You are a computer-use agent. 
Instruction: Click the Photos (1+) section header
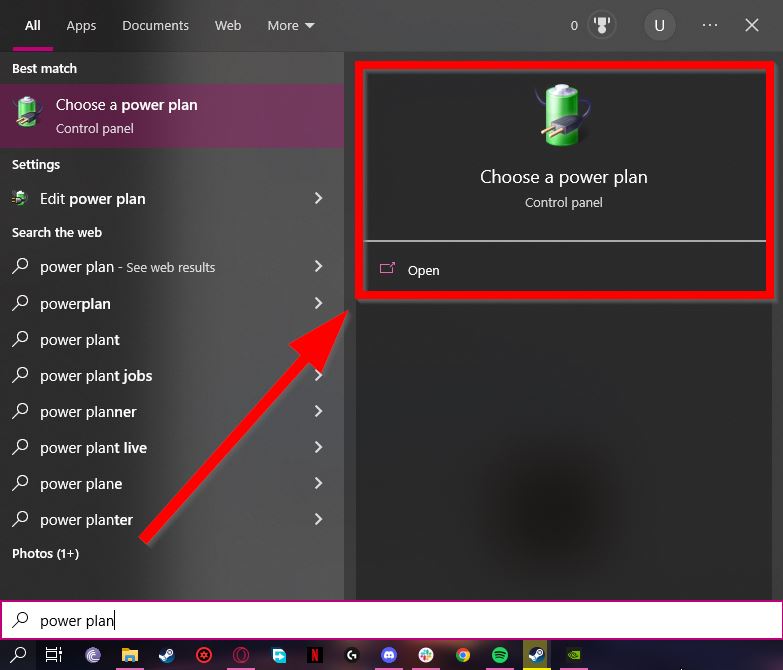[x=45, y=553]
